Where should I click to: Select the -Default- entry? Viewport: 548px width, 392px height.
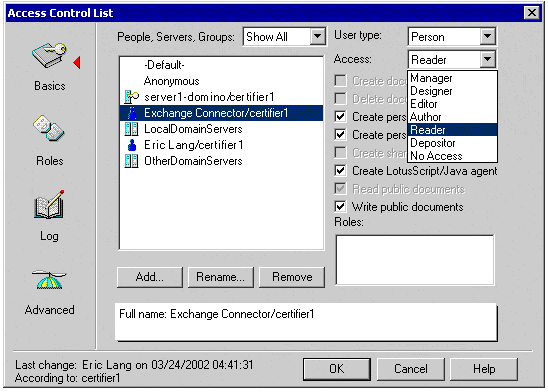click(221, 65)
